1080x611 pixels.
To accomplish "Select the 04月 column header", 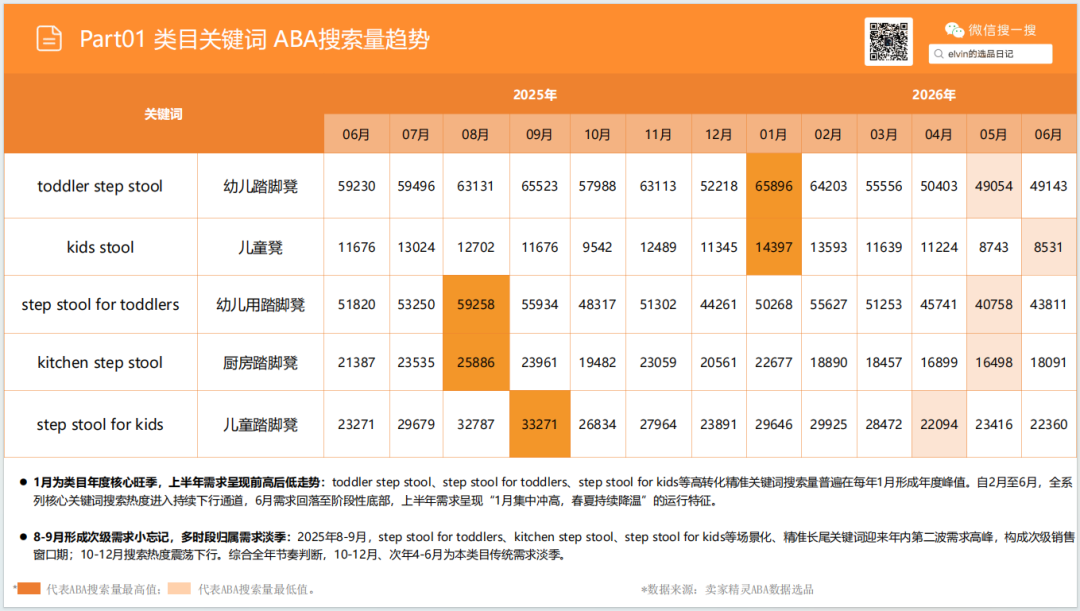I will [x=939, y=134].
